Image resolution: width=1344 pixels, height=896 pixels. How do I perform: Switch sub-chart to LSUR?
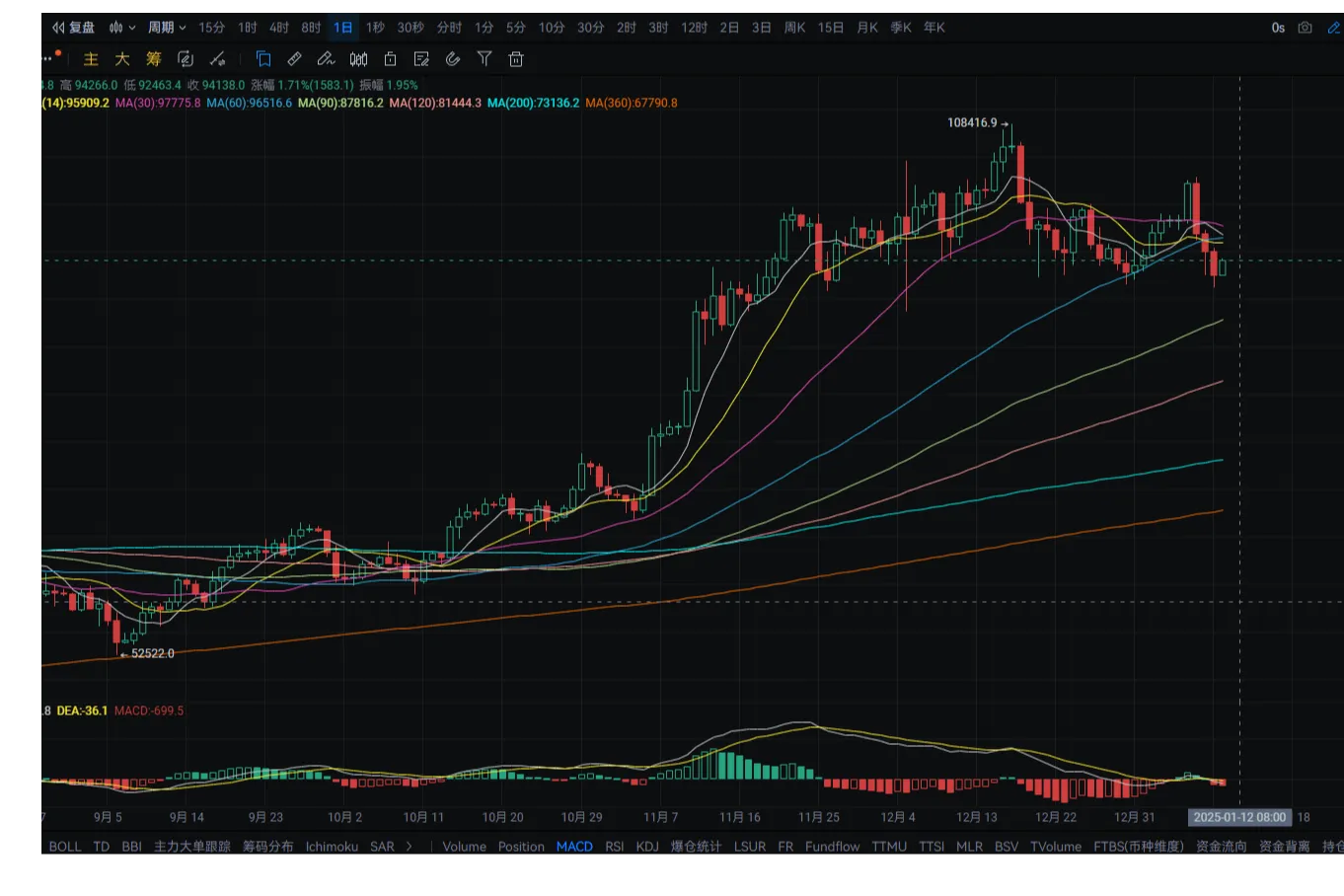click(750, 847)
